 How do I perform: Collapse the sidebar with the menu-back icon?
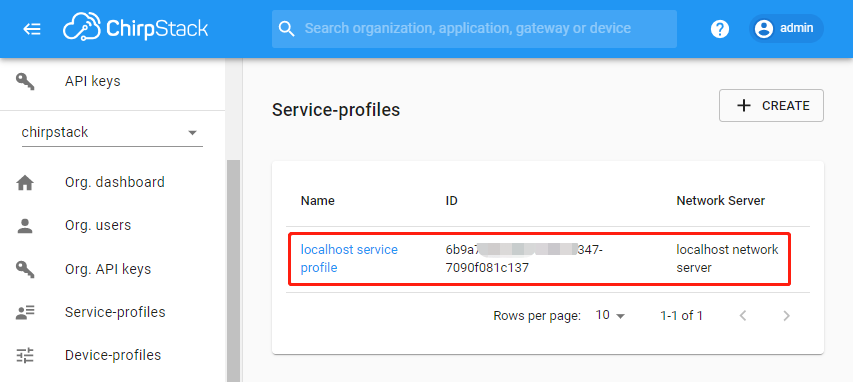click(32, 29)
